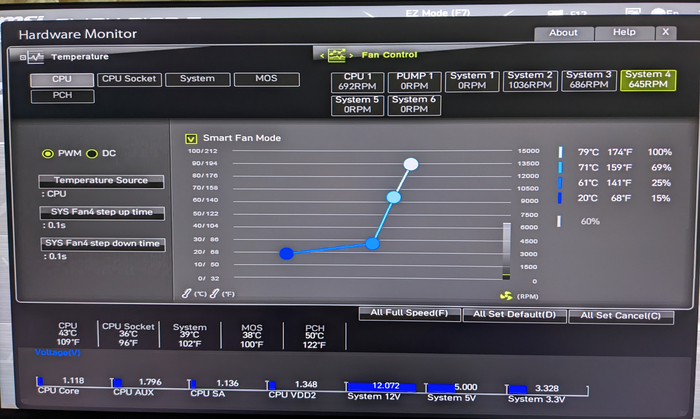This screenshot has height=419, width=700.
Task: Click the MOS 38°C readout
Action: 252,336
